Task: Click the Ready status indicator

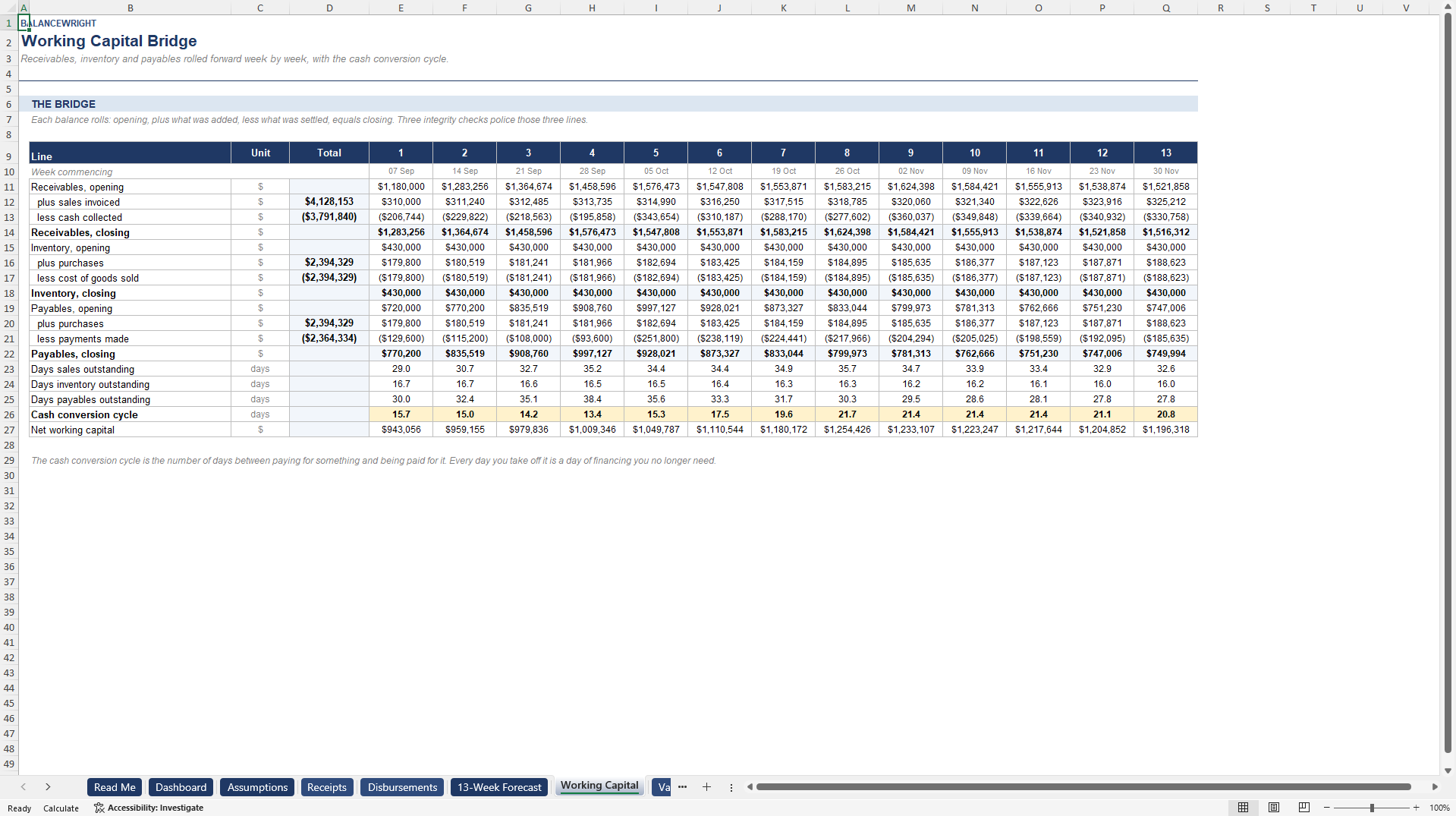Action: tap(19, 808)
